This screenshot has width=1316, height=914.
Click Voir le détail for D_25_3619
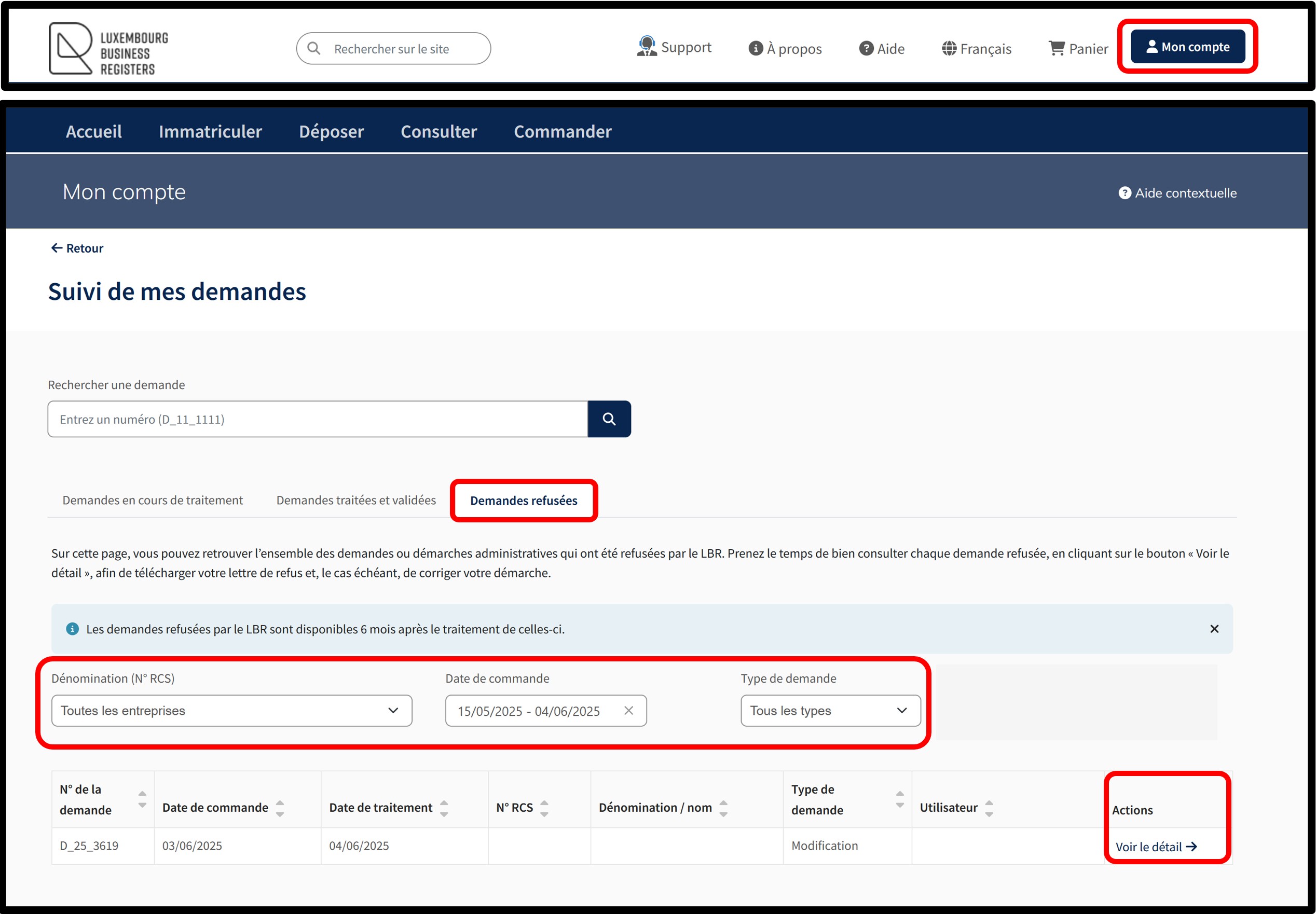[x=1156, y=847]
